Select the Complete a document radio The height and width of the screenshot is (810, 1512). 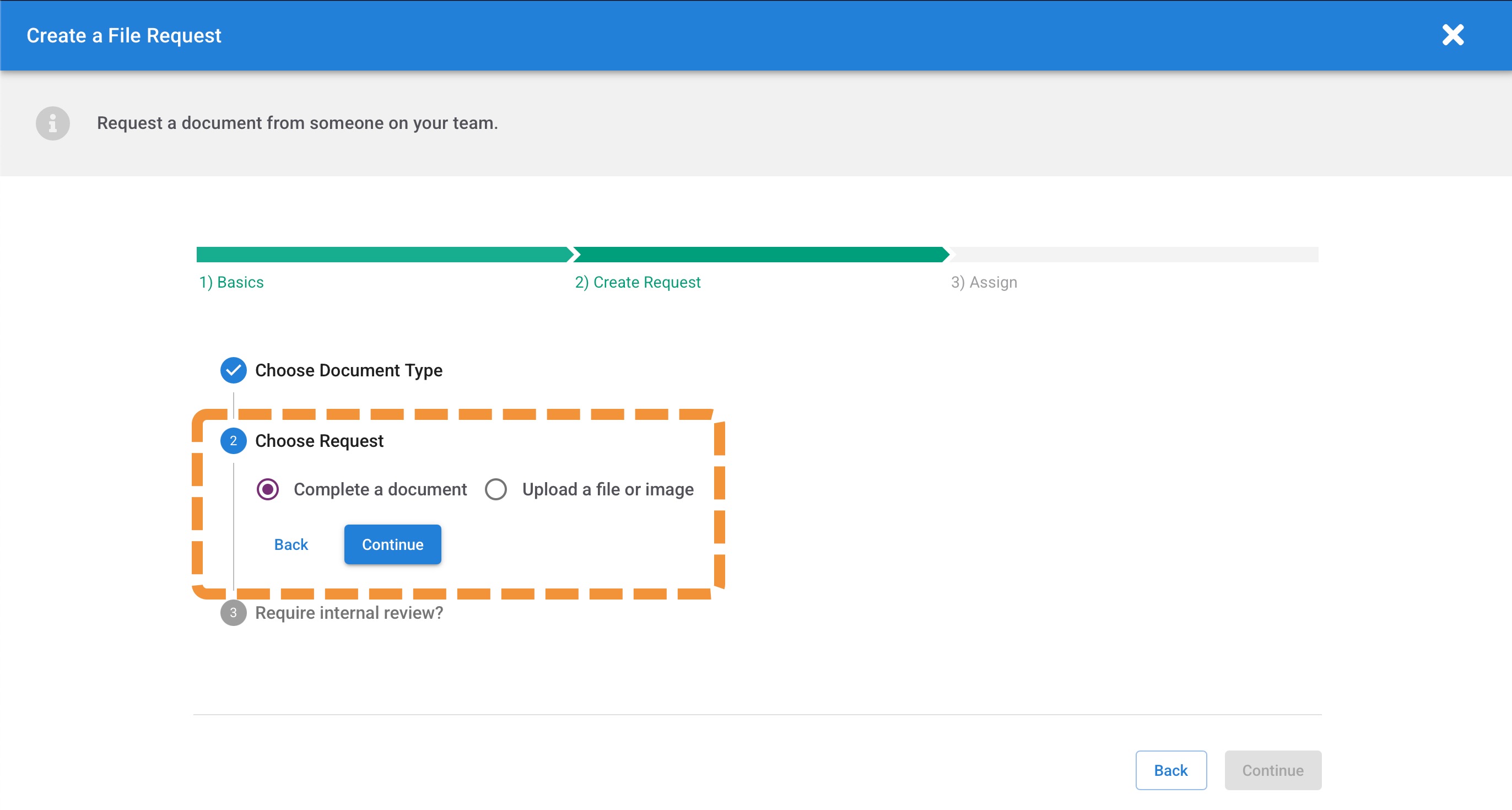click(268, 489)
